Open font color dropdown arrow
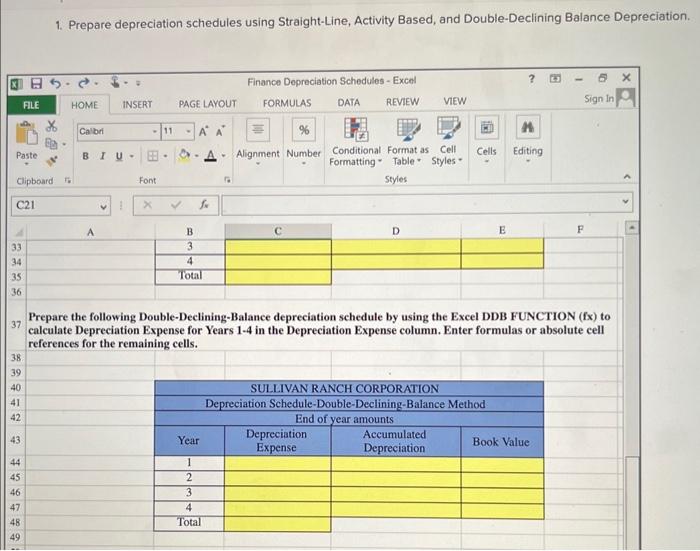This screenshot has width=700, height=551. point(223,156)
